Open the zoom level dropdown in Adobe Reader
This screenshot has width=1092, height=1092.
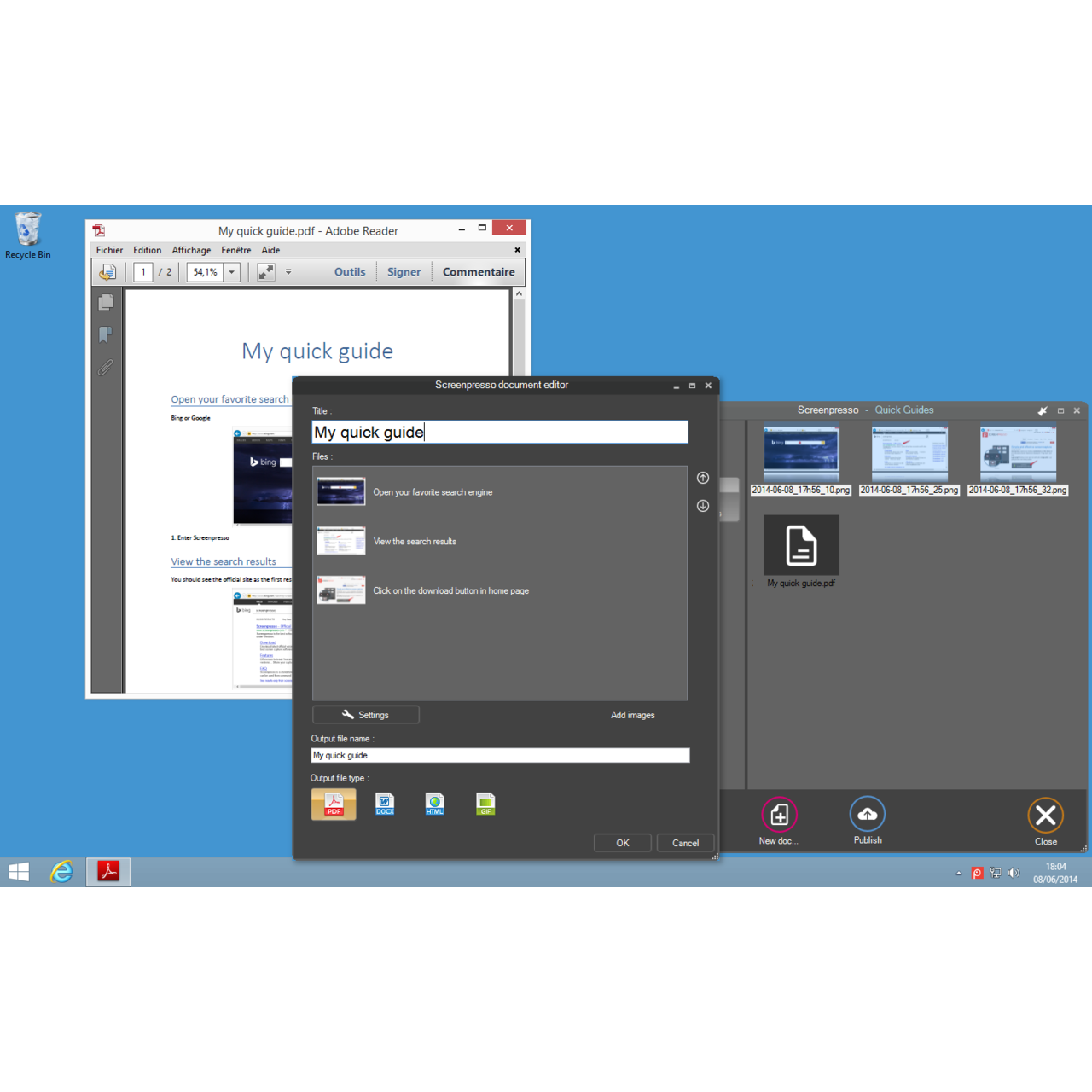pyautogui.click(x=230, y=271)
